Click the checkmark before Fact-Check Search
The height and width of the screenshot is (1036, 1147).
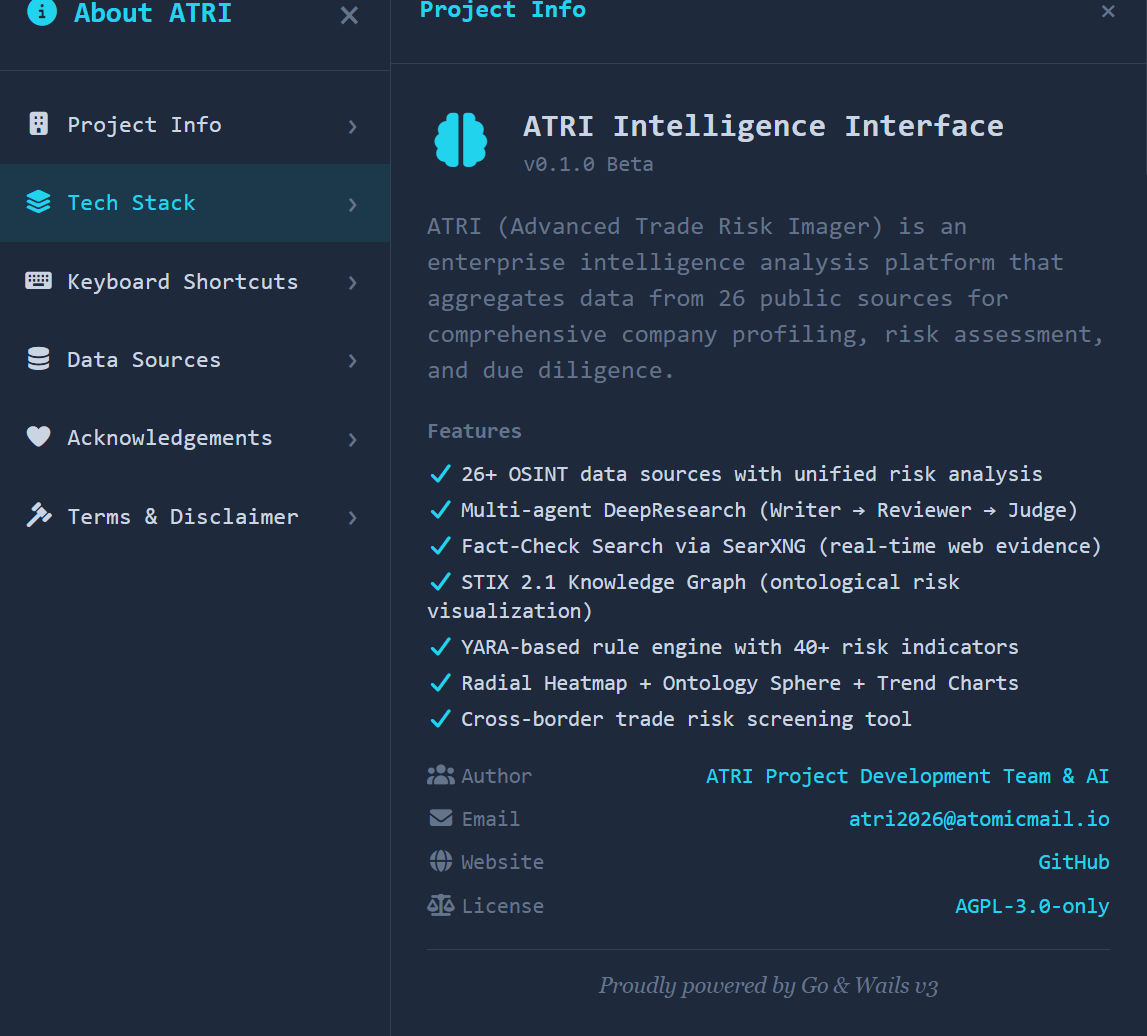(440, 546)
